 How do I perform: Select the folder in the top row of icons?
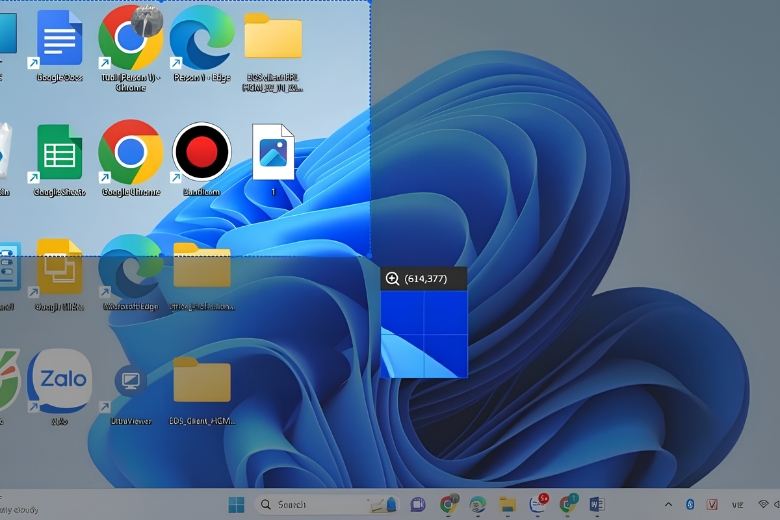click(x=273, y=50)
